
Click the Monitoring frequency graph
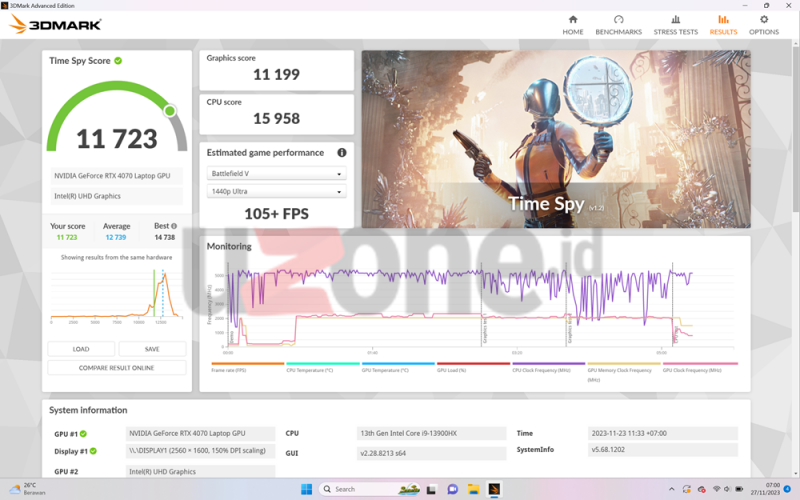click(x=474, y=306)
